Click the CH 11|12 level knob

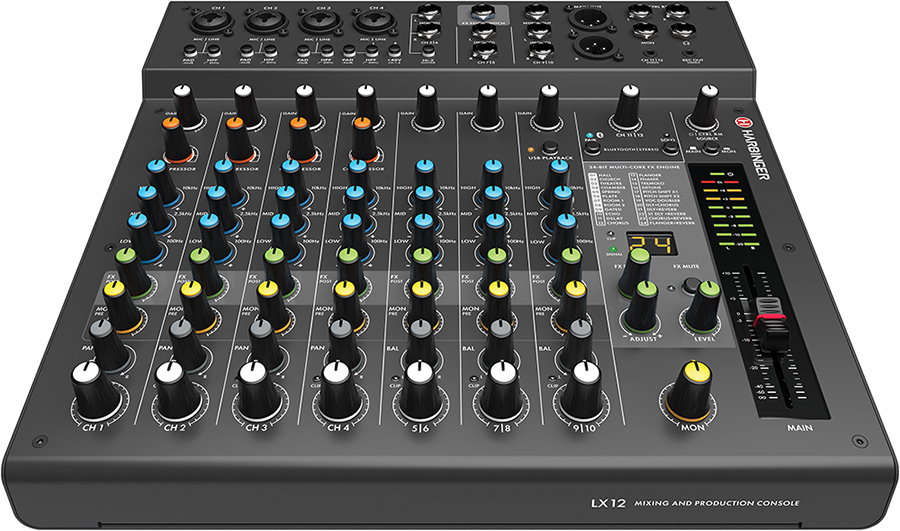coord(627,107)
